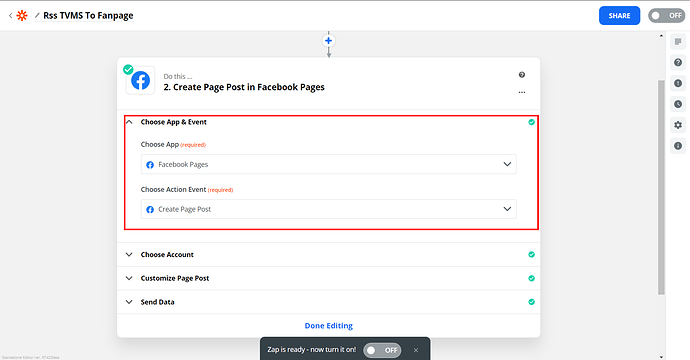Click the Zap is ready banner text

[312, 350]
